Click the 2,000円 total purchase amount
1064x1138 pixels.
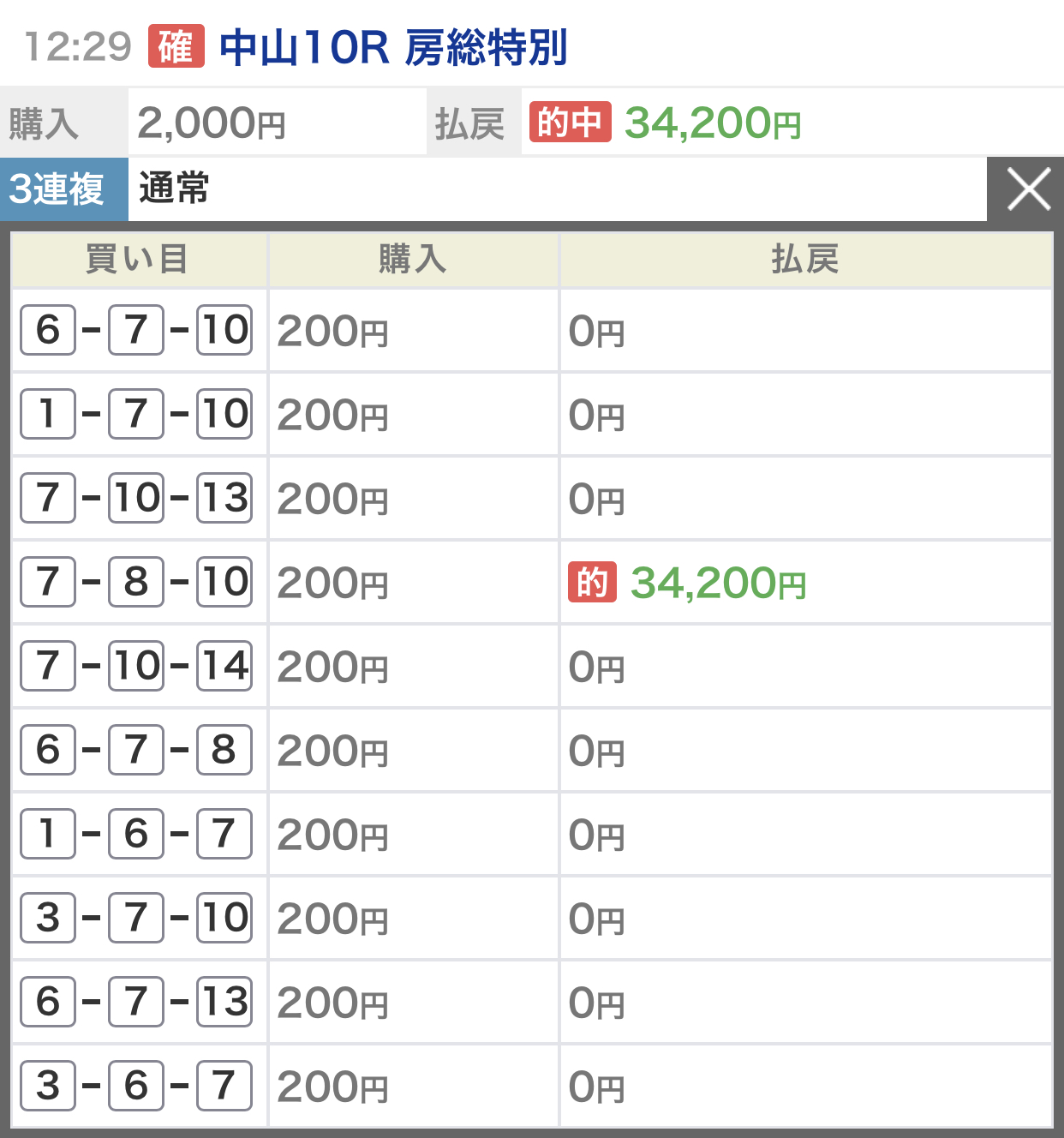211,123
